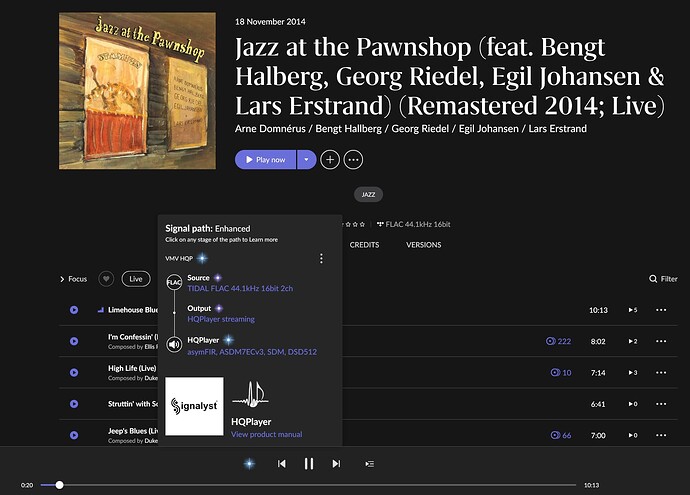Click the FLAC source stage icon
Screen dimensions: 690x495
pos(174,282)
